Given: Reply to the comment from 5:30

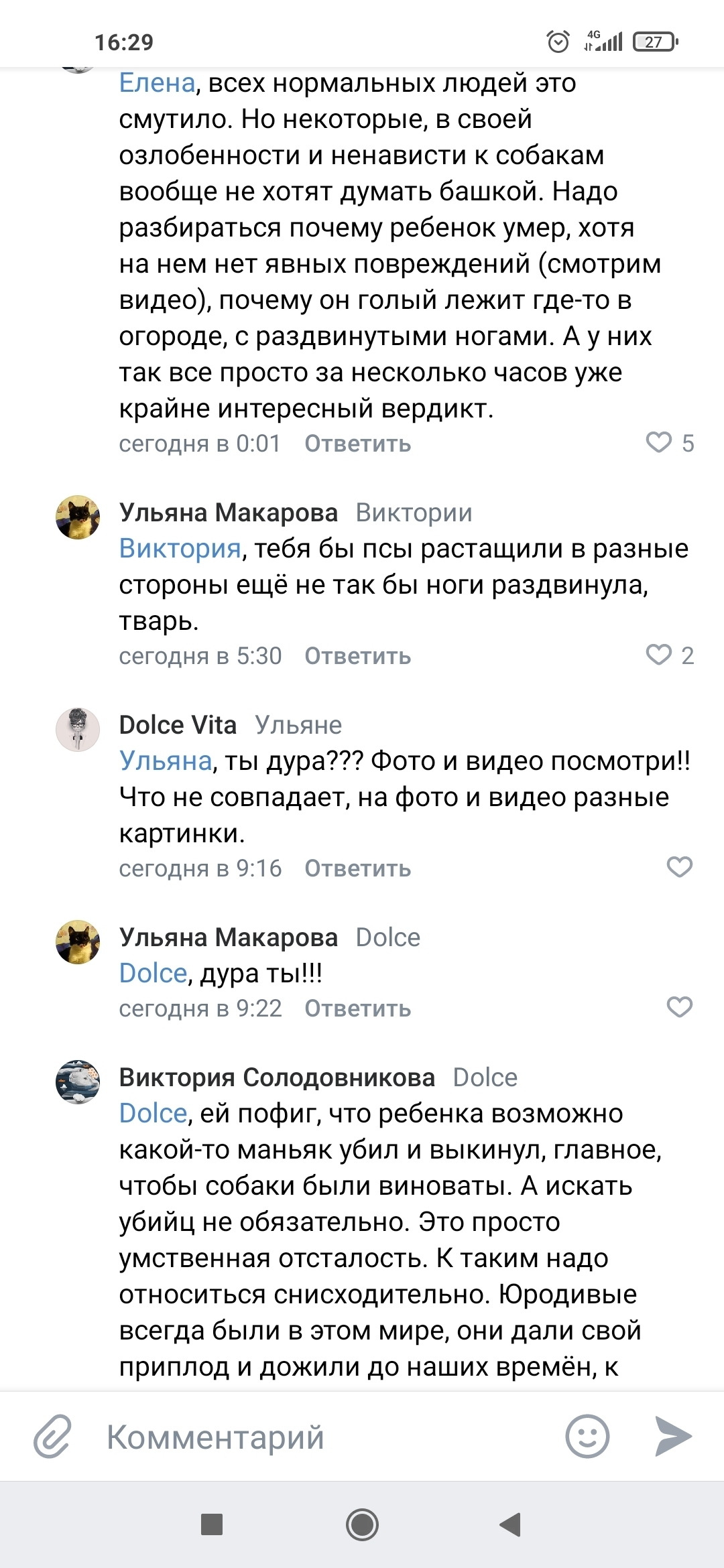Looking at the screenshot, I should pyautogui.click(x=357, y=656).
